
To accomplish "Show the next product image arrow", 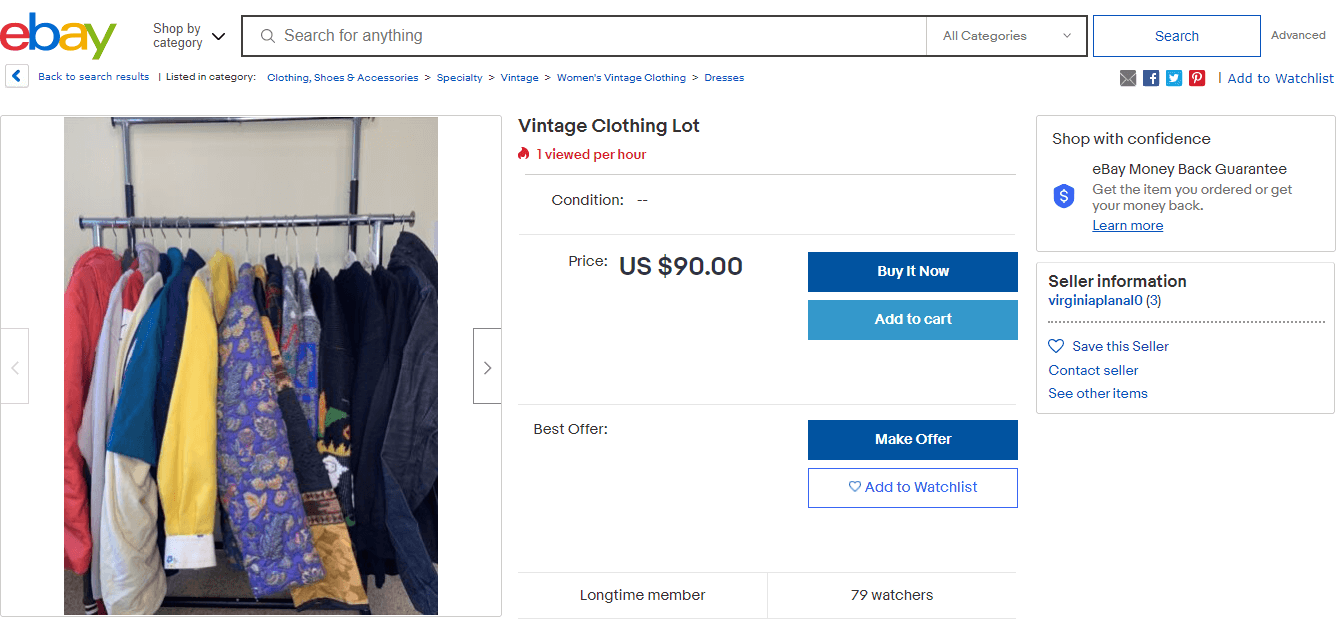I will point(487,367).
